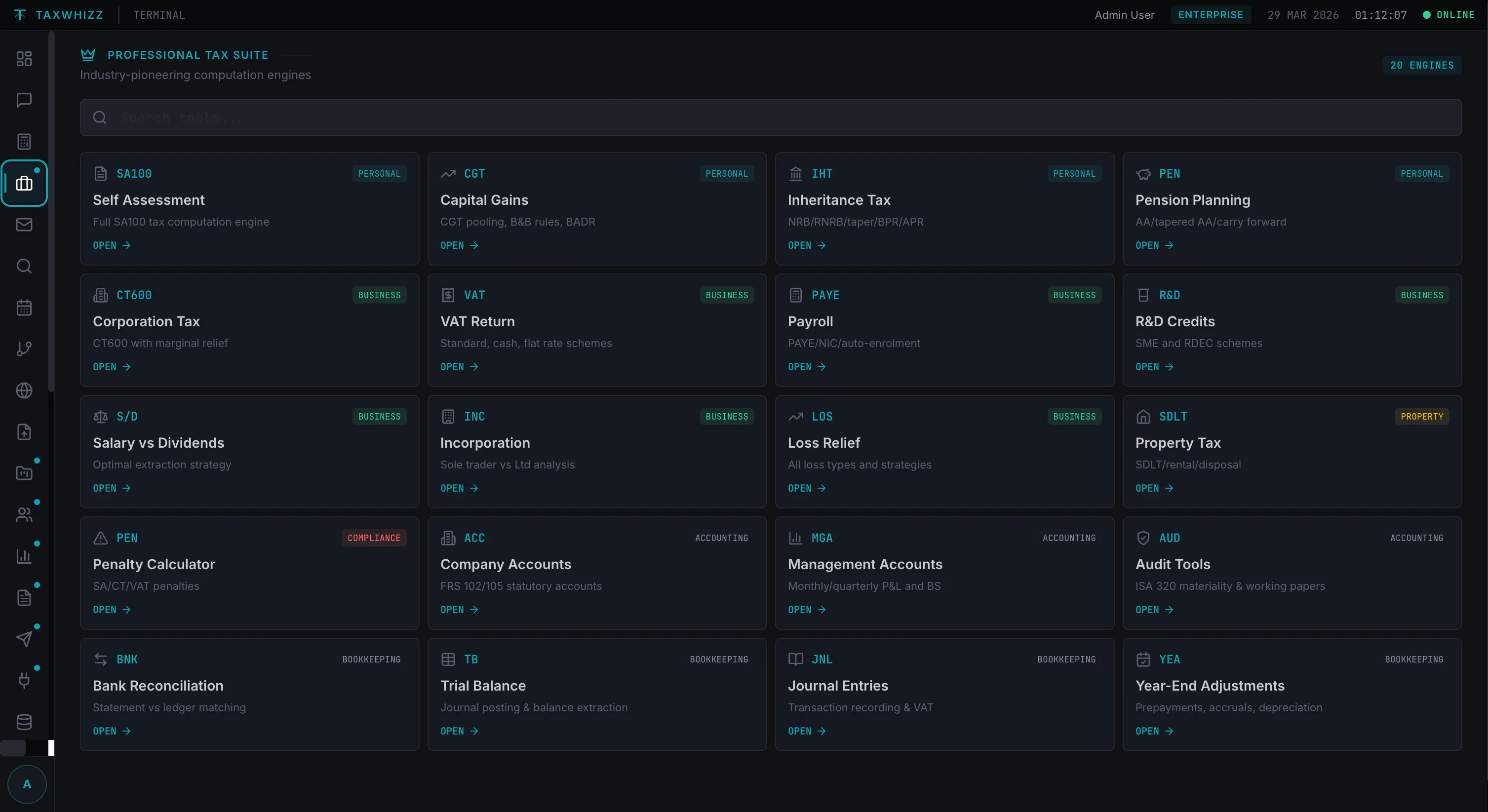Click the JNL open book icon
Viewport: 1488px width, 812px height.
coord(795,659)
